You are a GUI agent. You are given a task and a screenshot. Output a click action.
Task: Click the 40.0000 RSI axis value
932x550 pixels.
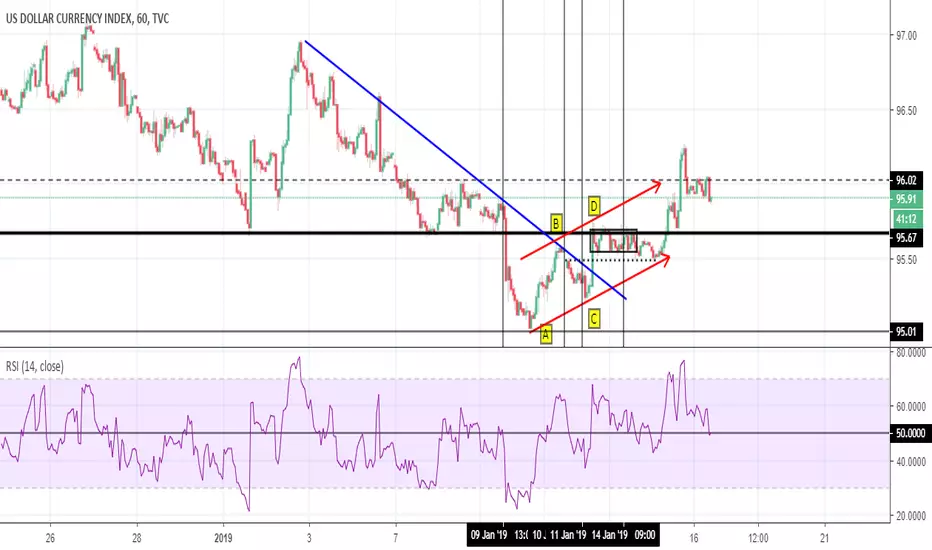point(911,461)
